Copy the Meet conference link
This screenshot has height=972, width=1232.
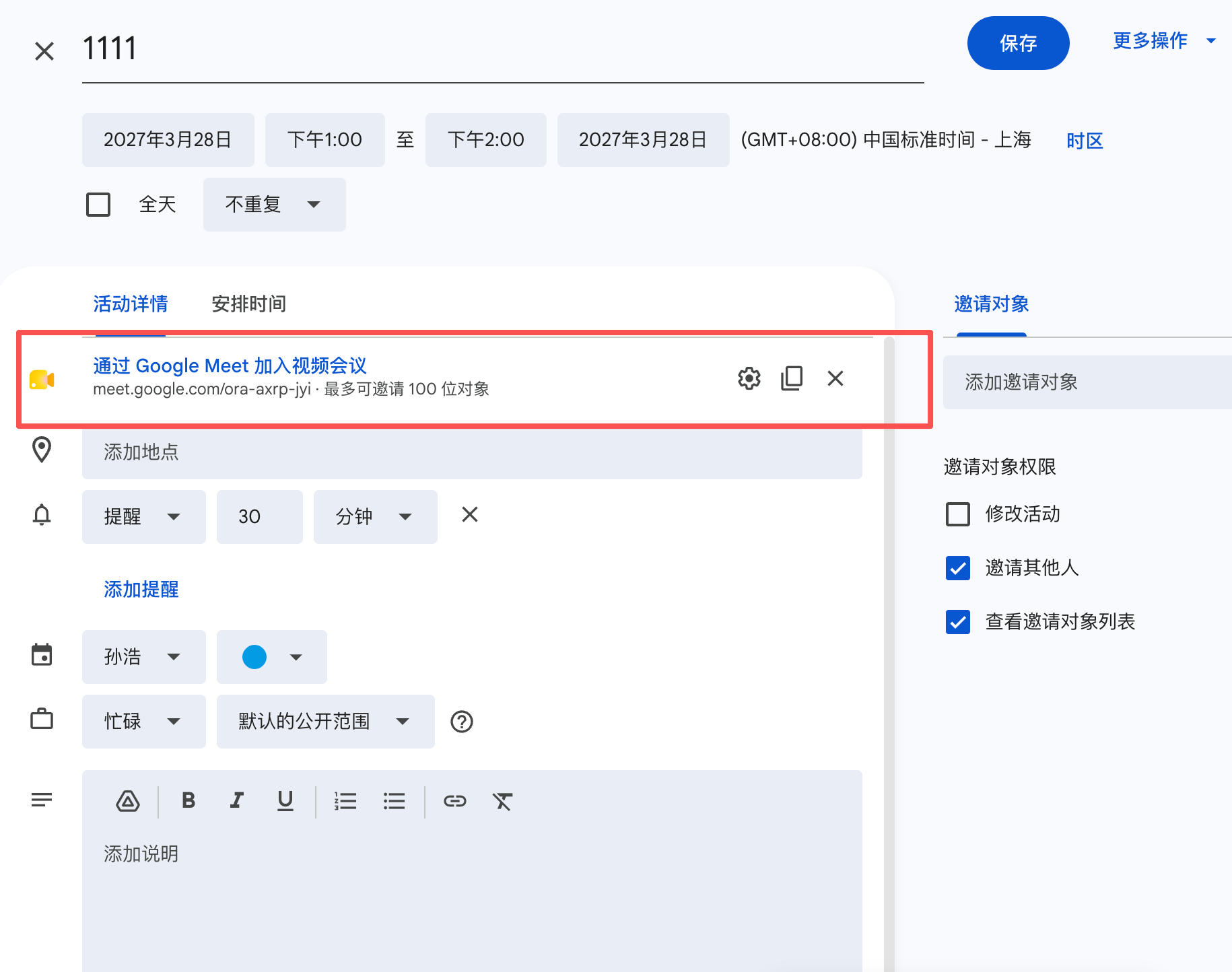click(792, 378)
